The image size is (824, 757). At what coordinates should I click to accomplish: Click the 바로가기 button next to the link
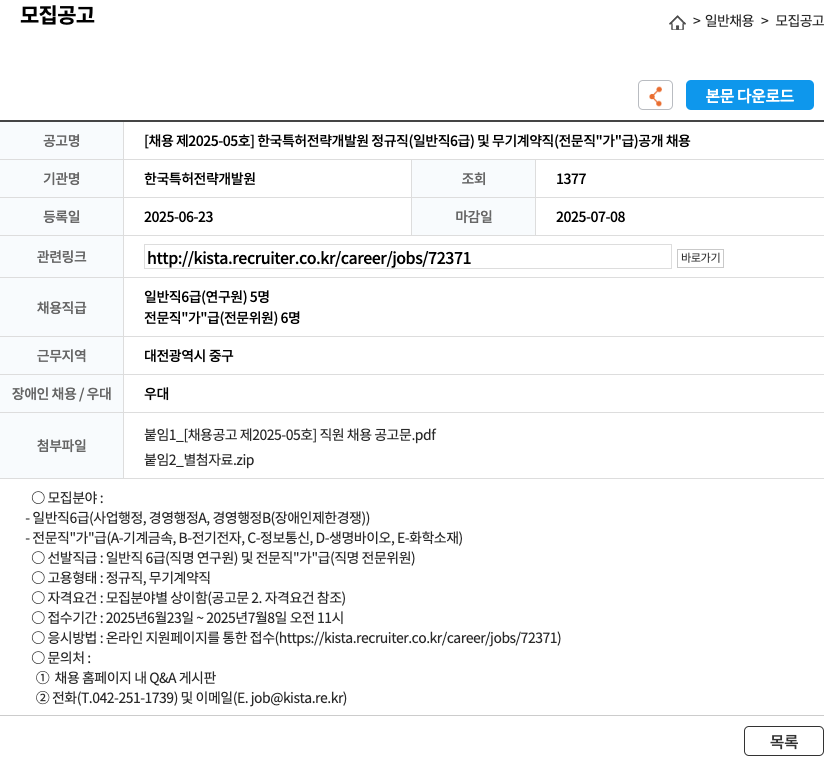click(x=700, y=258)
